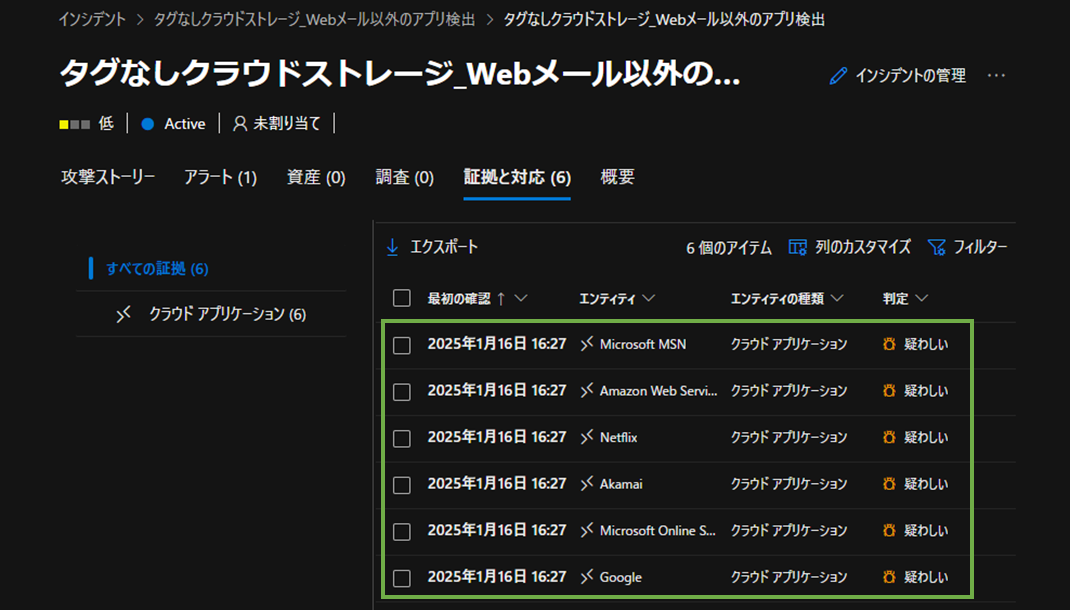This screenshot has width=1070, height=610.
Task: Click the インシデントの管理 button
Action: [898, 76]
